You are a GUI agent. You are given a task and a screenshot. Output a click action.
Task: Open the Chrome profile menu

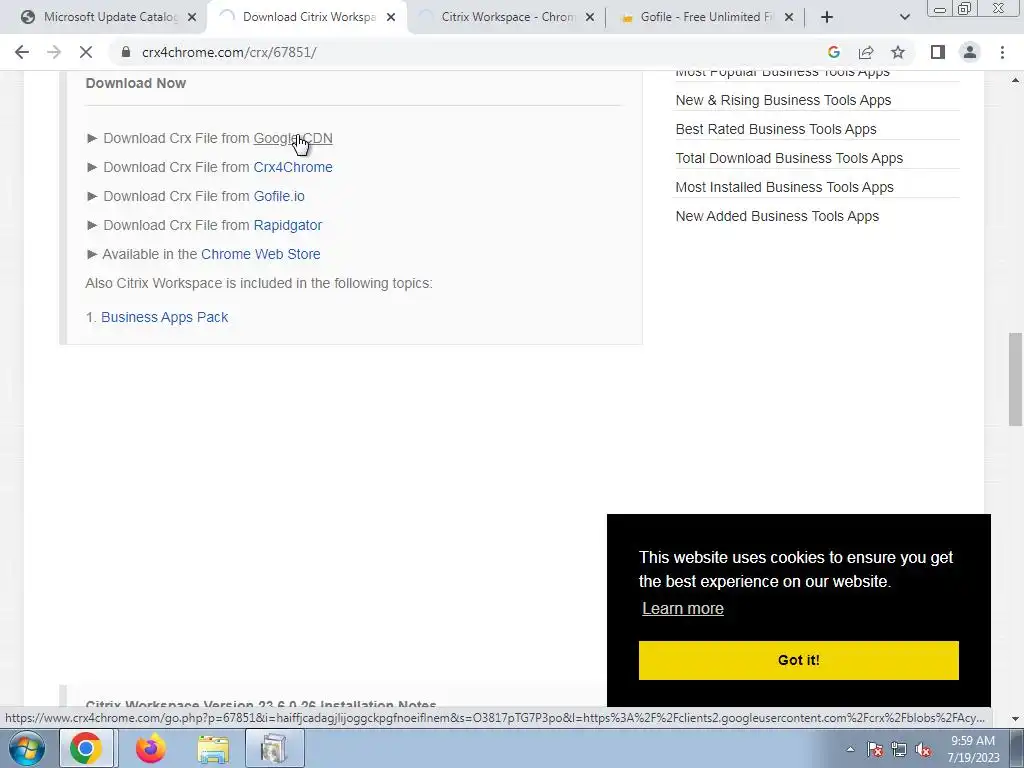click(970, 52)
